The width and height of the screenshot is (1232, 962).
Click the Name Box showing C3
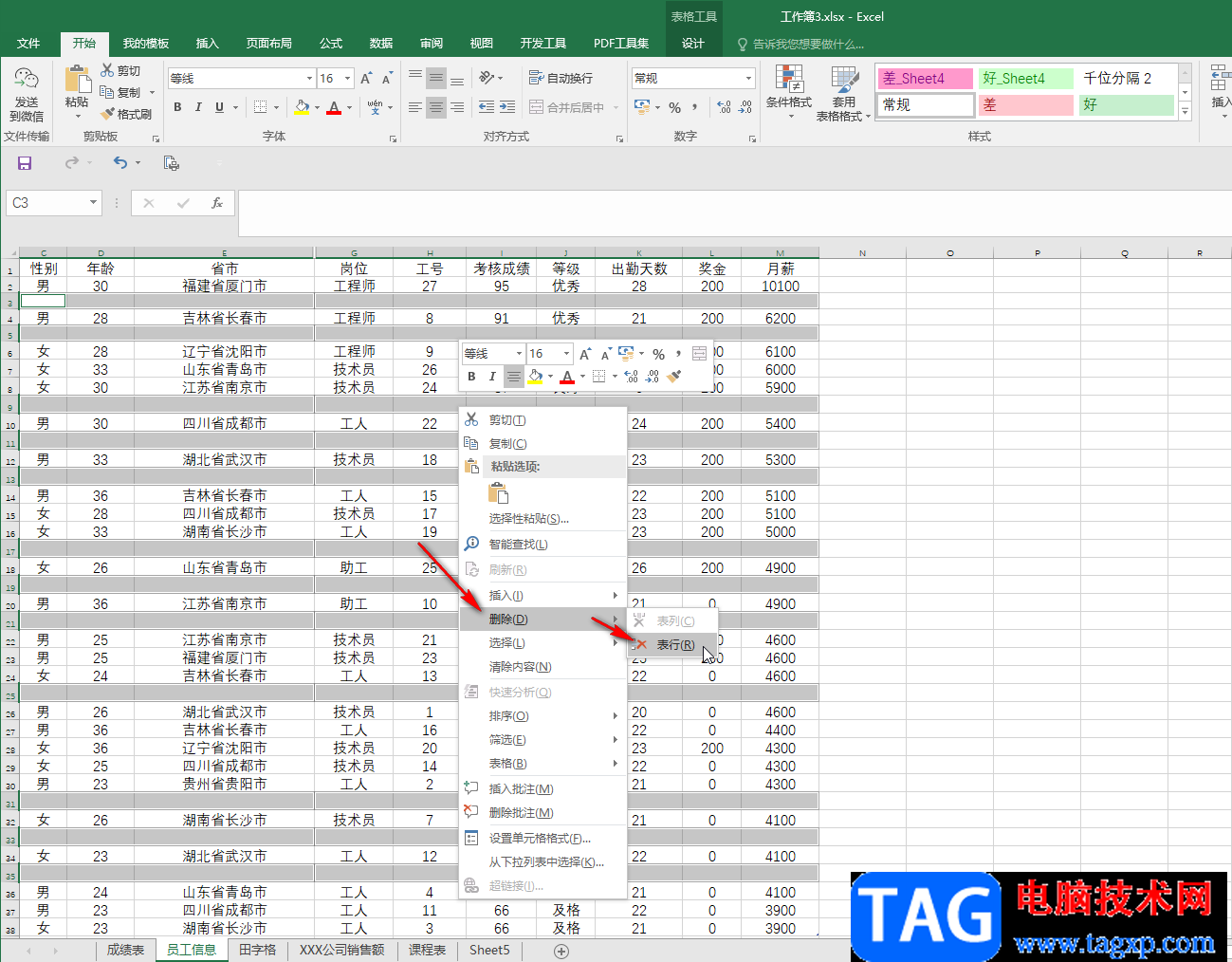tap(46, 202)
